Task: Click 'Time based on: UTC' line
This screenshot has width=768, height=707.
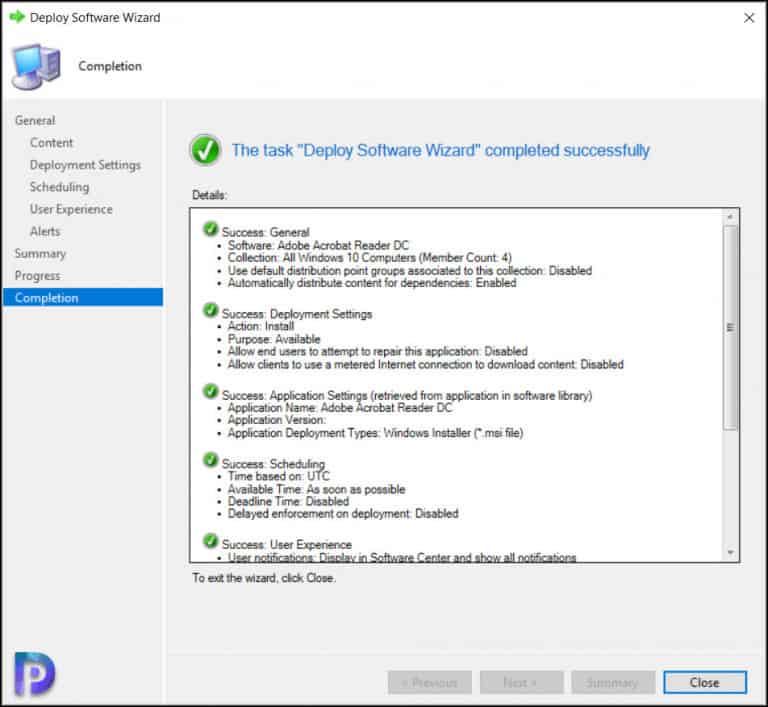Action: pyautogui.click(x=279, y=476)
